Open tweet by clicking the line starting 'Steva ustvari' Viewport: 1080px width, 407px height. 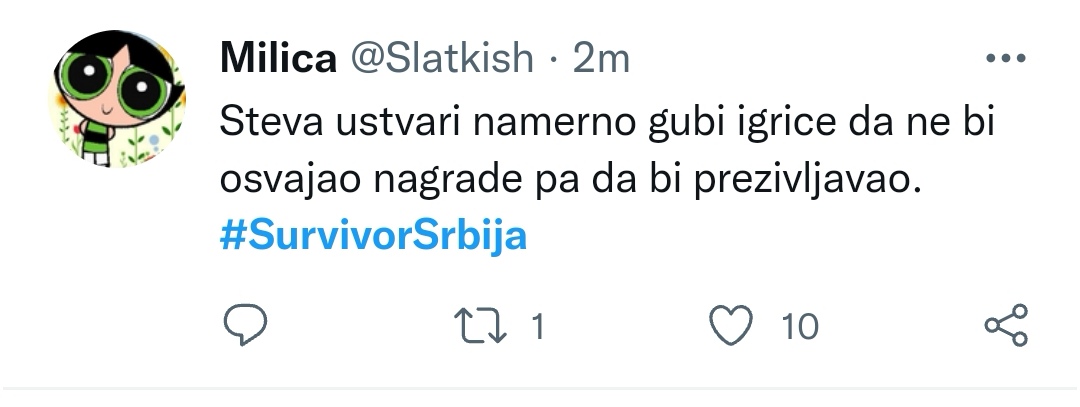(608, 124)
